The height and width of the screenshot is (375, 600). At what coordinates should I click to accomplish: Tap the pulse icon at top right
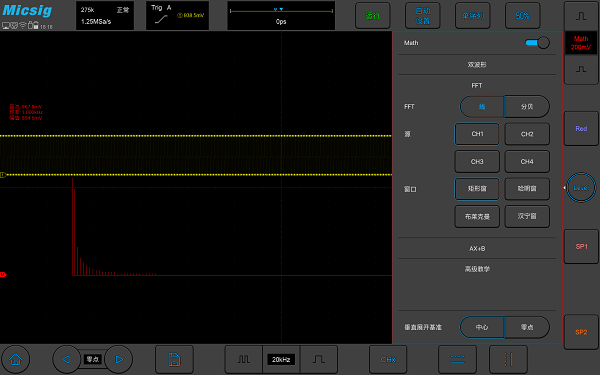click(x=581, y=16)
